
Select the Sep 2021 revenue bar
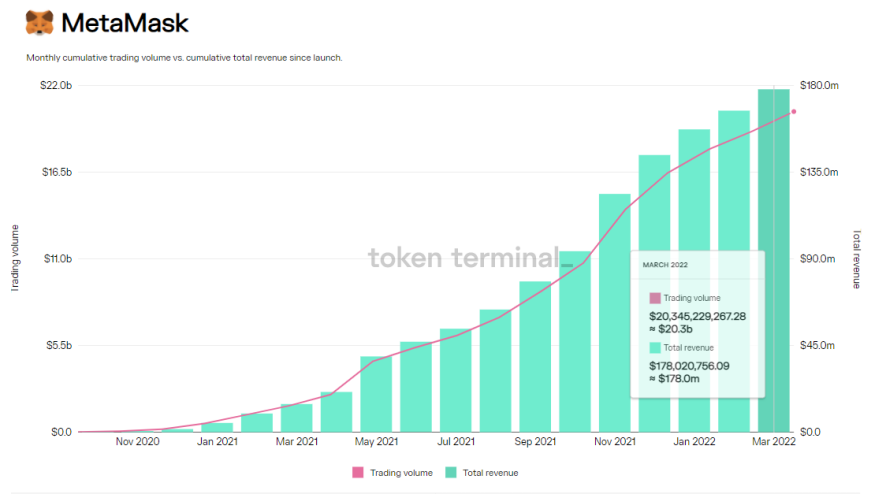(535, 356)
